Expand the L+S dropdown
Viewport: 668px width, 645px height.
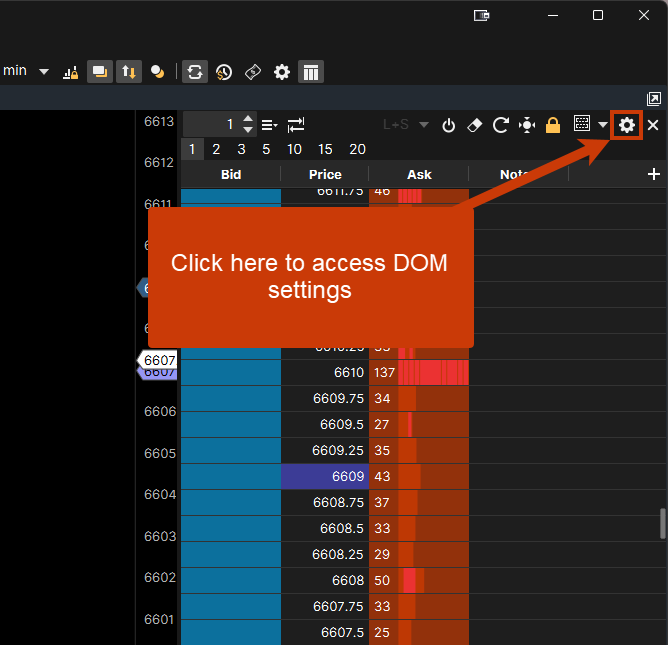pos(424,125)
